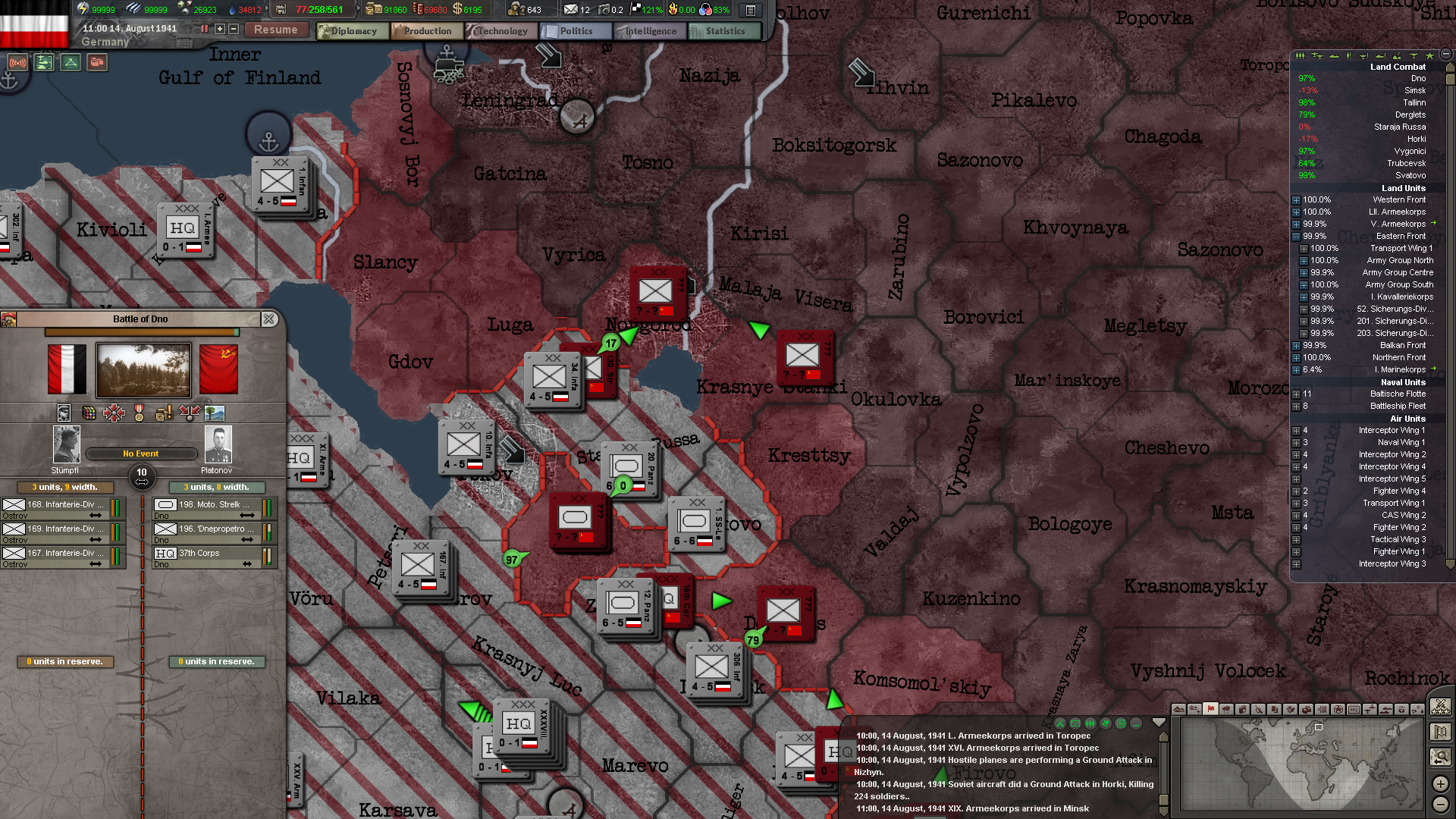Select 168. Infanterie-Div in battle panel
Viewport: 1456px width, 819px height.
coord(63,509)
